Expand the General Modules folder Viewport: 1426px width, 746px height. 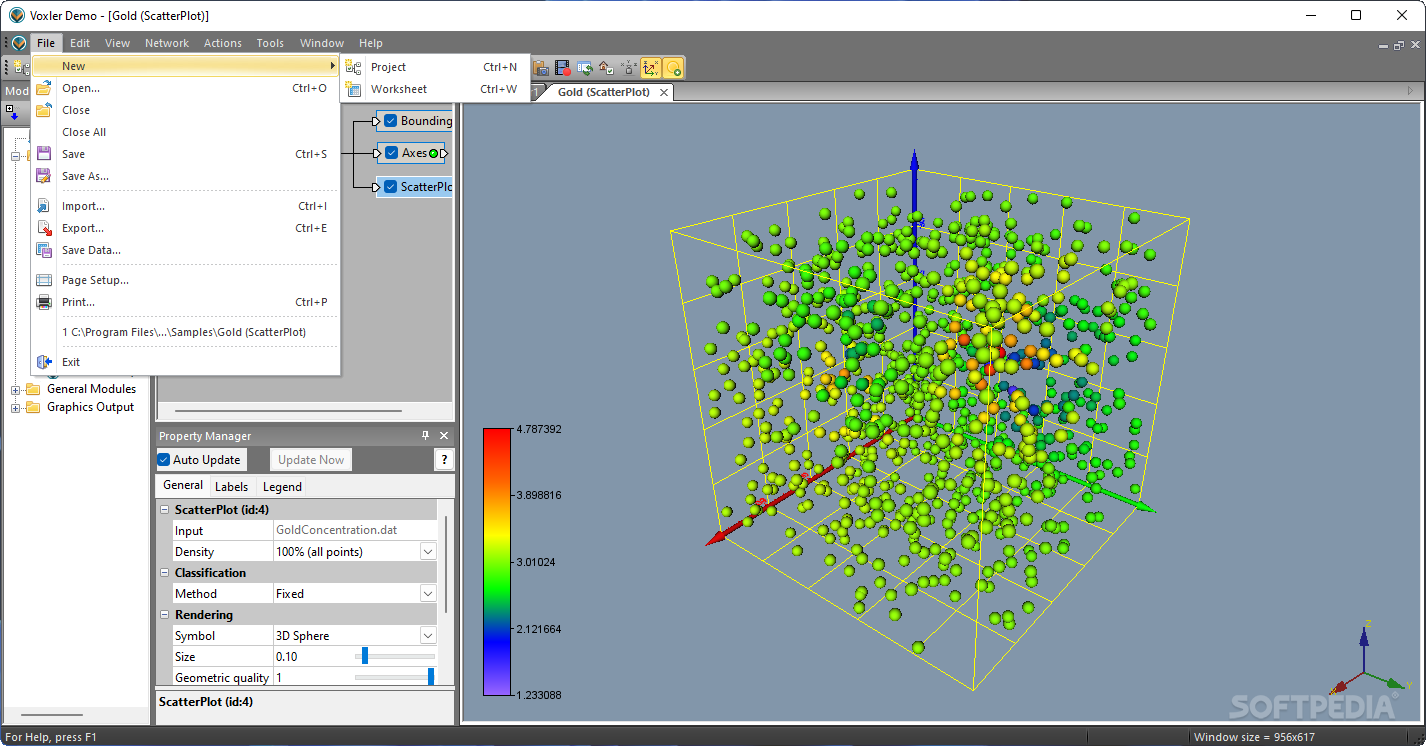15,389
